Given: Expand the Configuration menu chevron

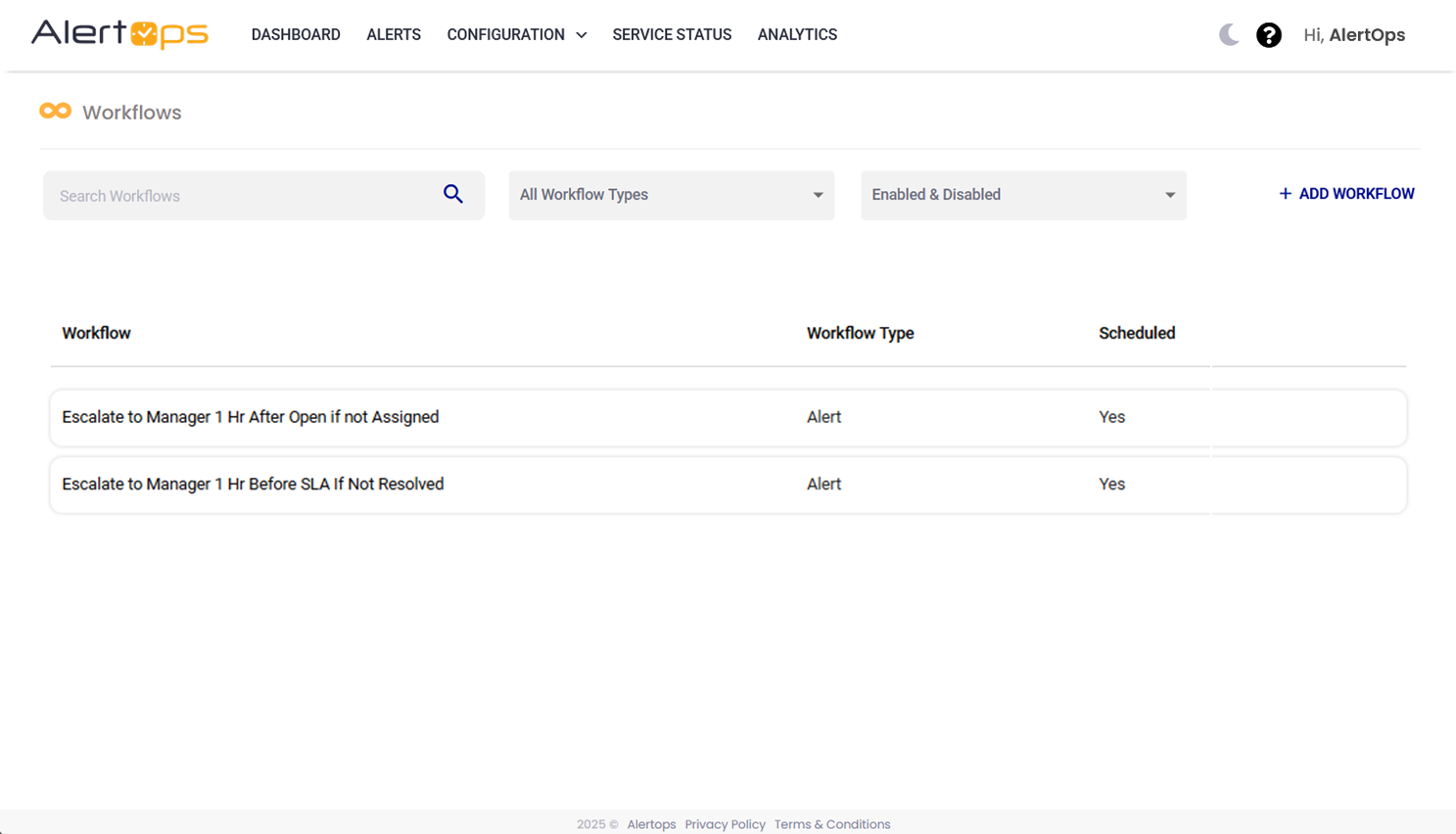Looking at the screenshot, I should tap(582, 35).
